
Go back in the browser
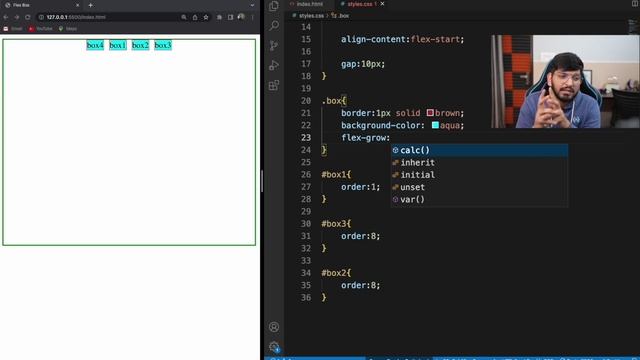6,17
